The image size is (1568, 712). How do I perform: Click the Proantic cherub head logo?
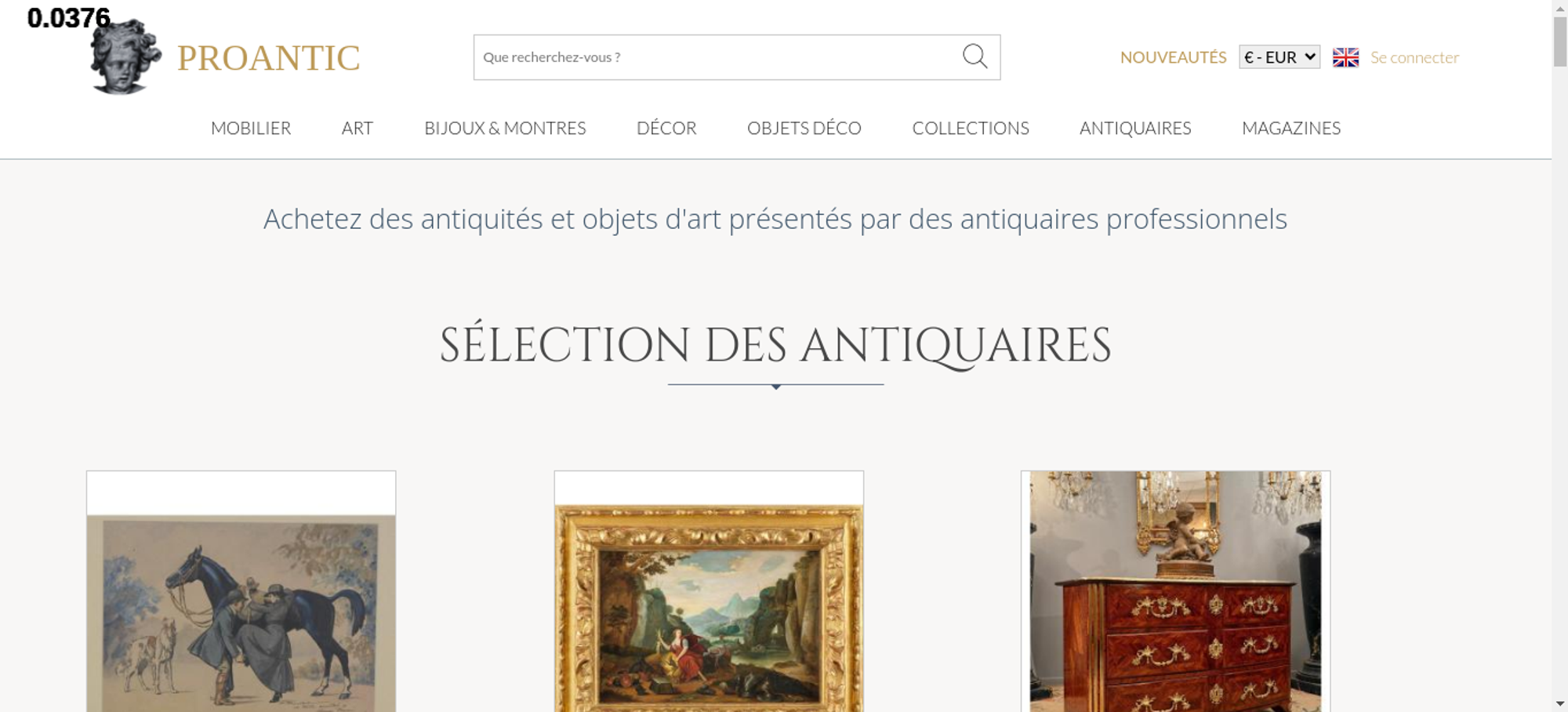point(125,56)
